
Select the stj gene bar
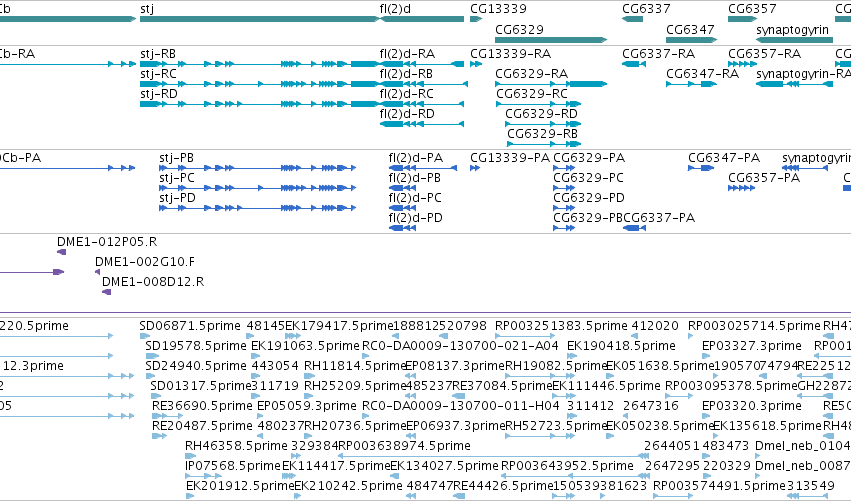pos(259,19)
